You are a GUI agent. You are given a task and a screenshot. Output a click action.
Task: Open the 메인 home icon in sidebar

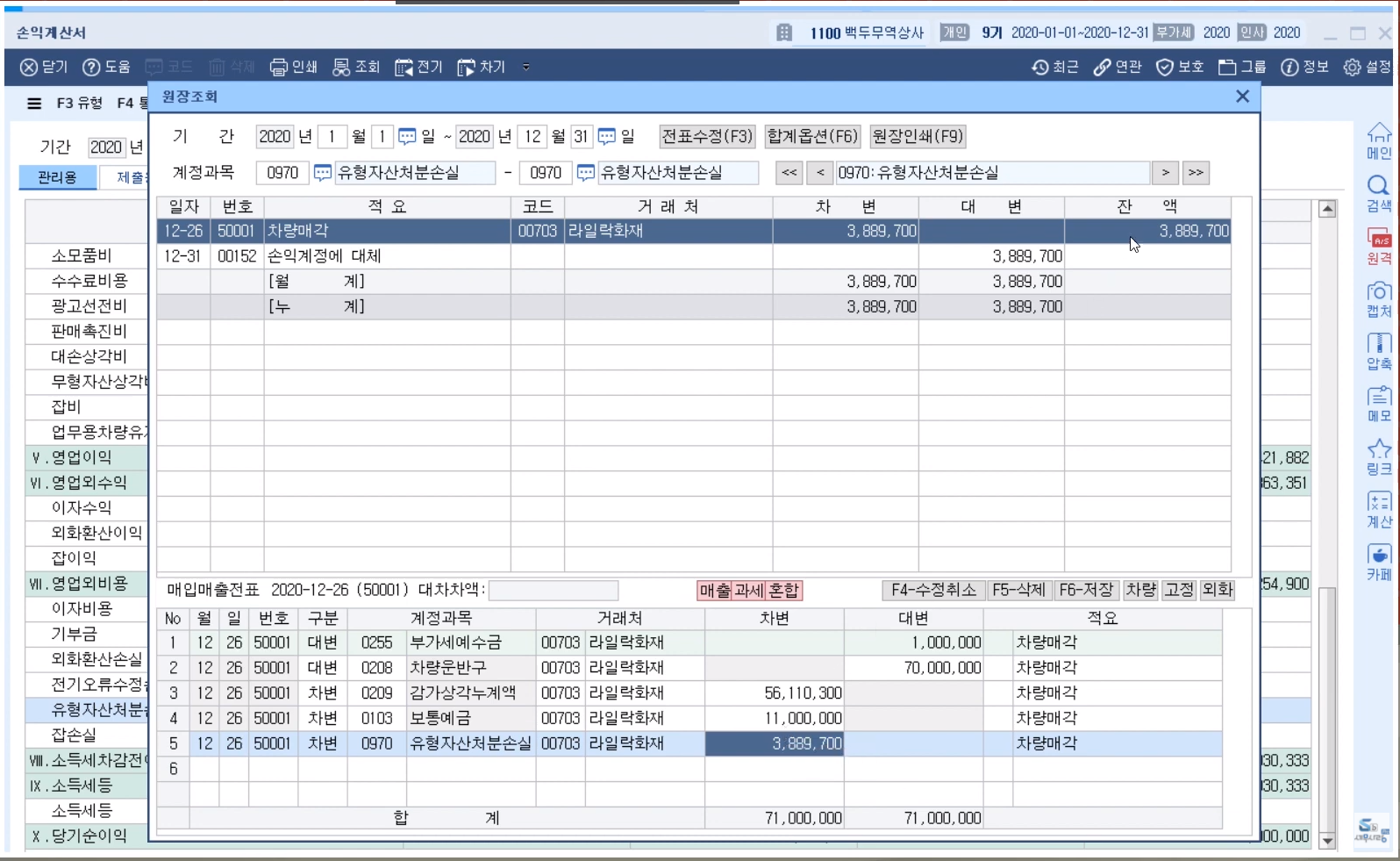(x=1379, y=134)
